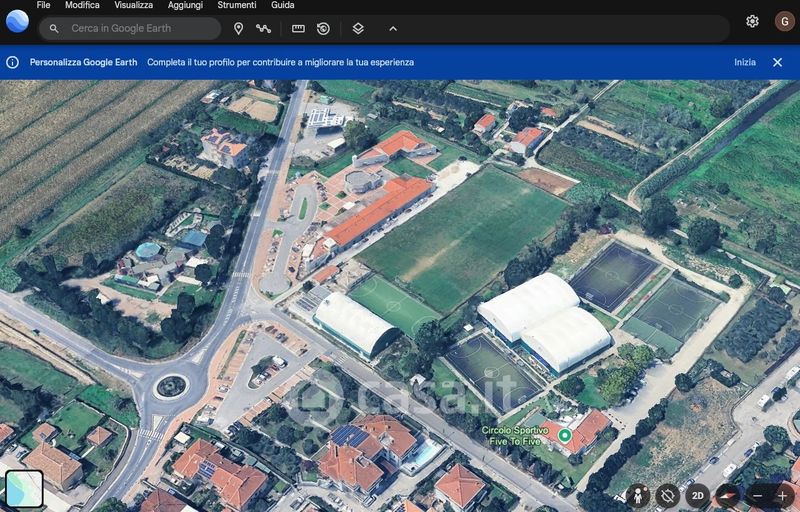This screenshot has width=800, height=512.
Task: Zoom in with the plus button
Action: (782, 495)
